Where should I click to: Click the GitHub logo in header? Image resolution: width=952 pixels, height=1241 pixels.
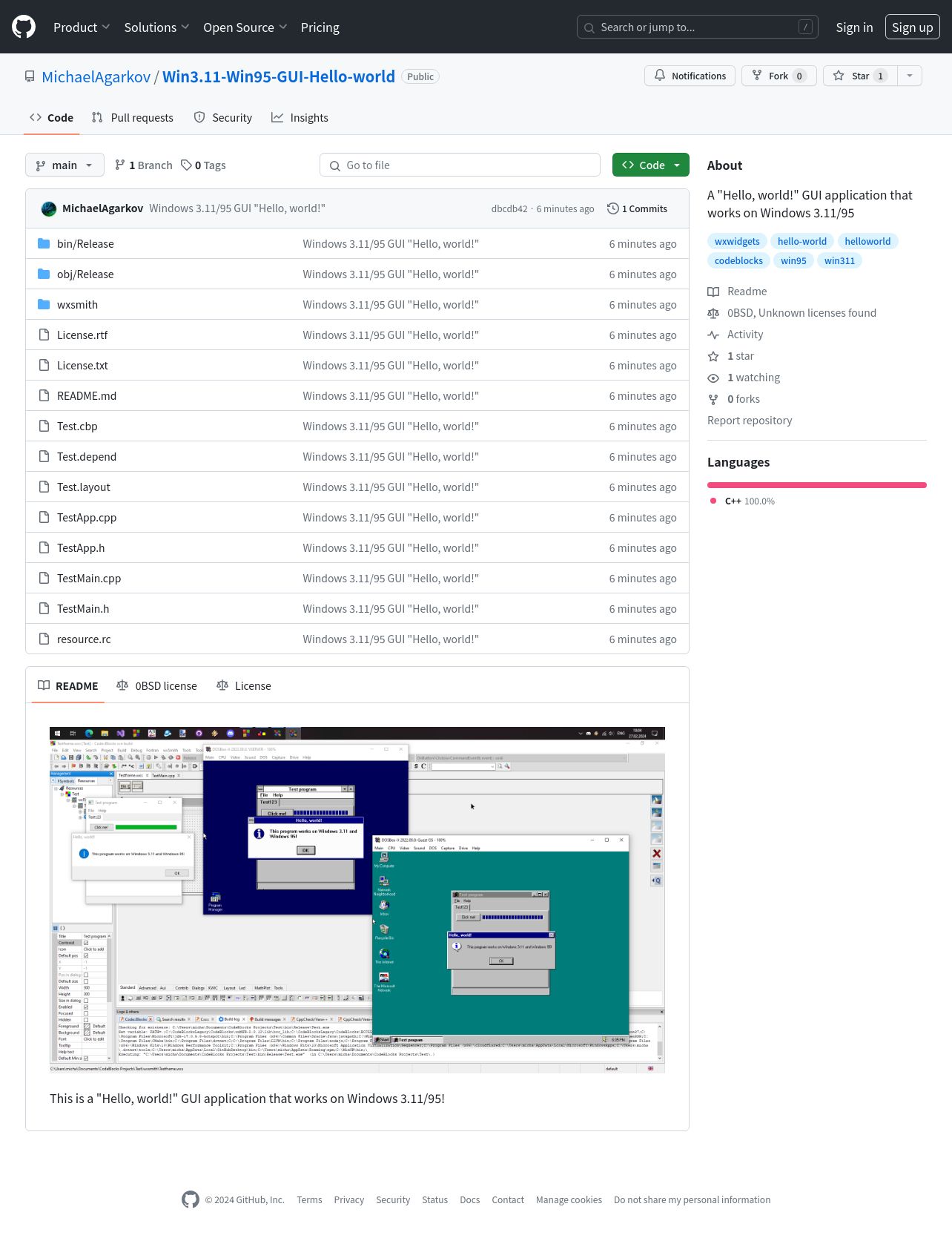tap(24, 27)
